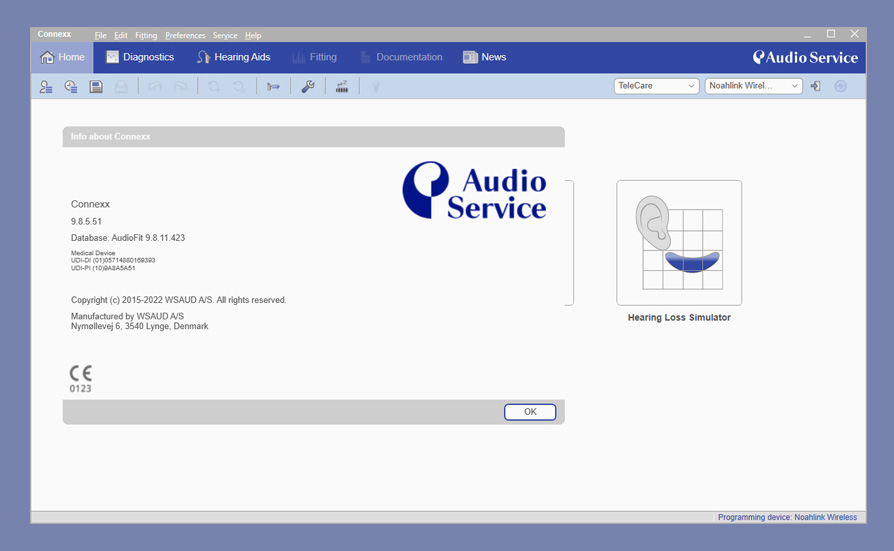Click the hearing aid transfer arrow icon
Viewport: 894px width, 551px height.
(x=273, y=87)
